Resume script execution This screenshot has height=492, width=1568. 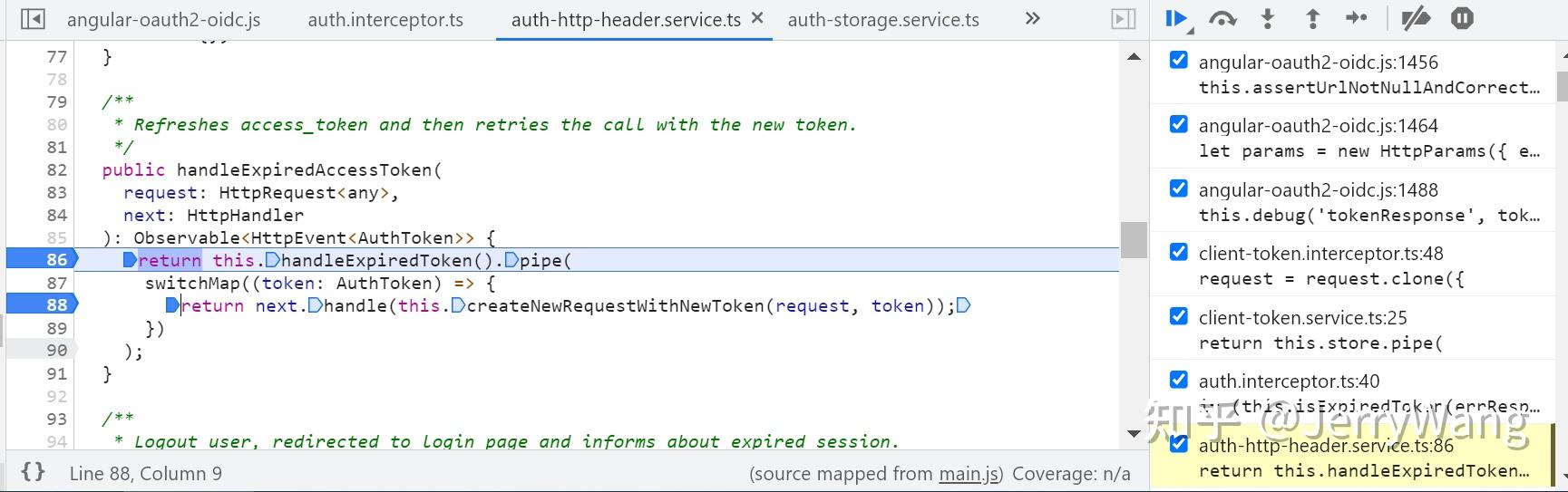[x=1176, y=18]
